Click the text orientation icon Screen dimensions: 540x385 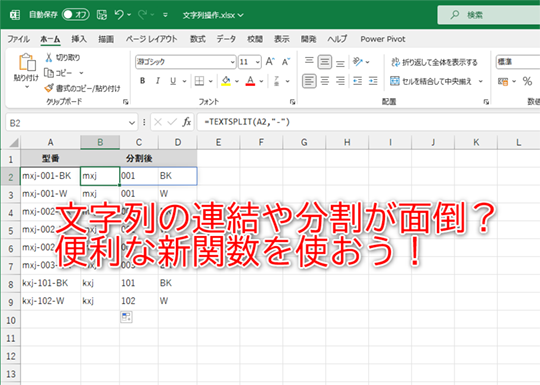358,62
